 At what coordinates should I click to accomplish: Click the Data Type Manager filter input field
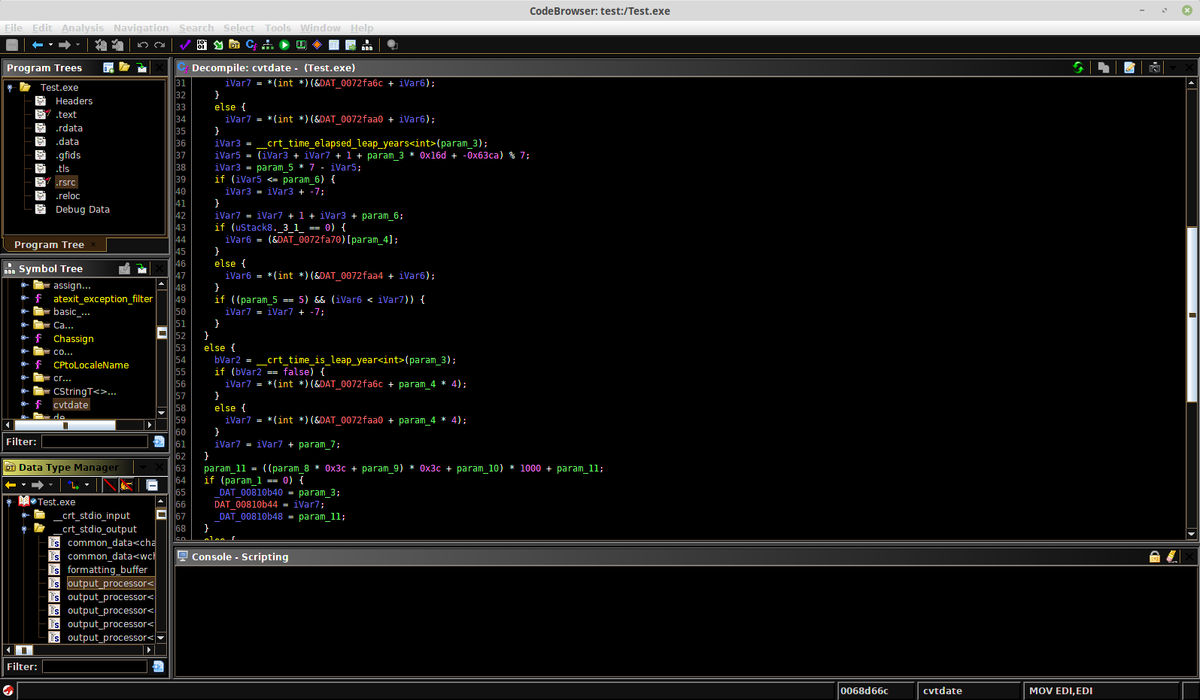[x=94, y=666]
